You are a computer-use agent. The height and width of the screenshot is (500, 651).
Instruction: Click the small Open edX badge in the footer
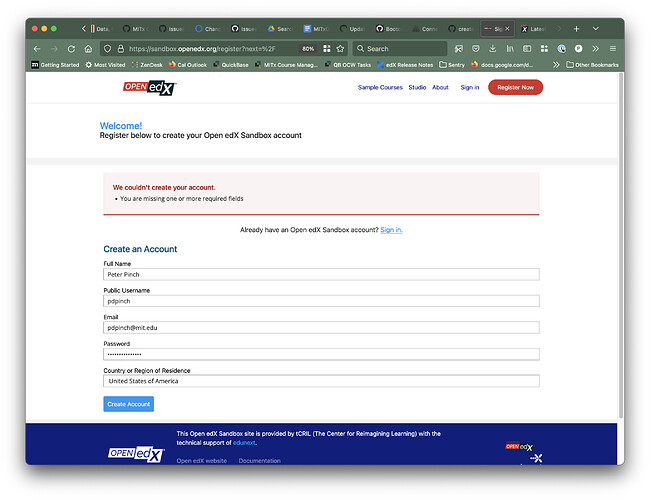point(519,447)
